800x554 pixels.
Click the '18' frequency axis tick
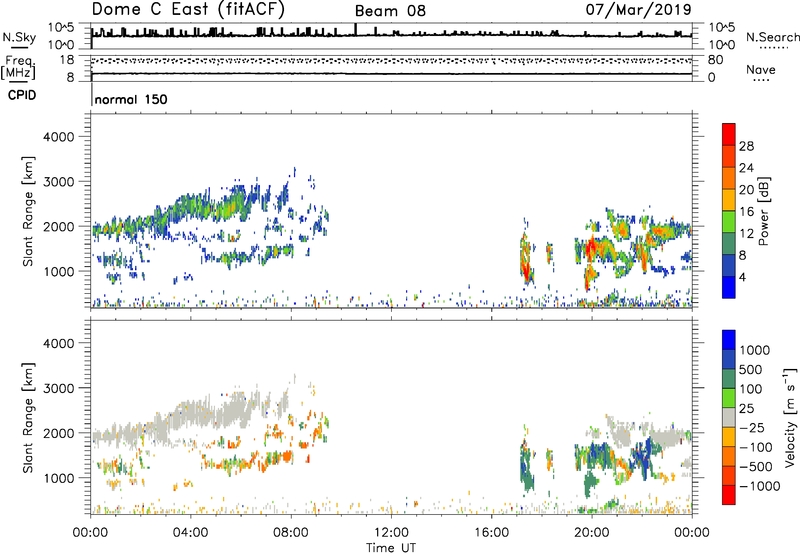tap(67, 60)
